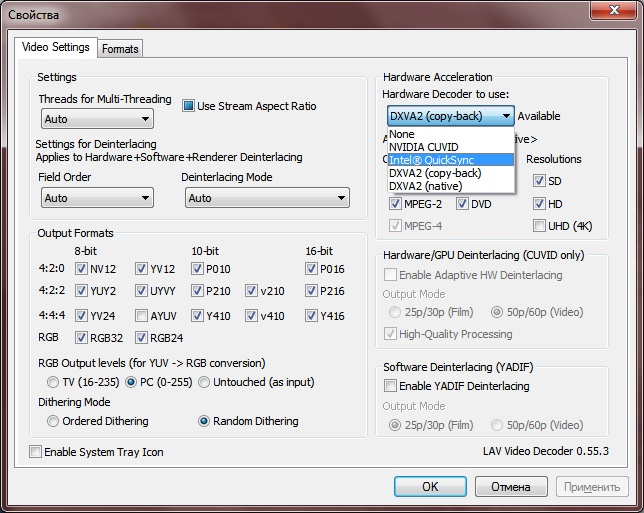
Task: Enable the AYUV output format
Action: tap(140, 316)
